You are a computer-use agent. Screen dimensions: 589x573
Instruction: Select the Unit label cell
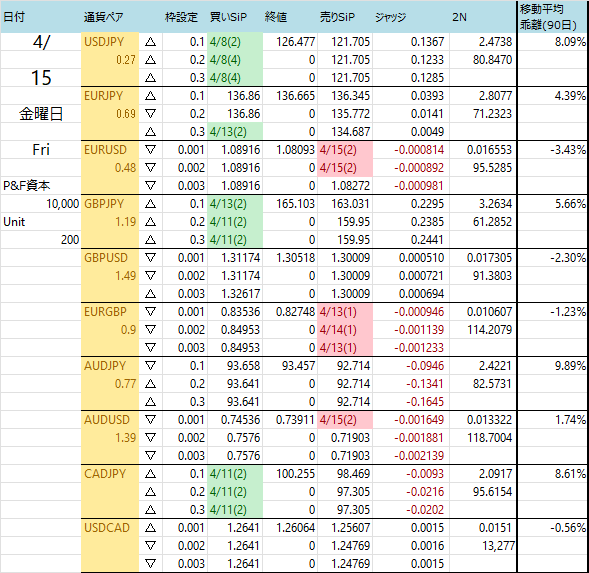tap(40, 222)
